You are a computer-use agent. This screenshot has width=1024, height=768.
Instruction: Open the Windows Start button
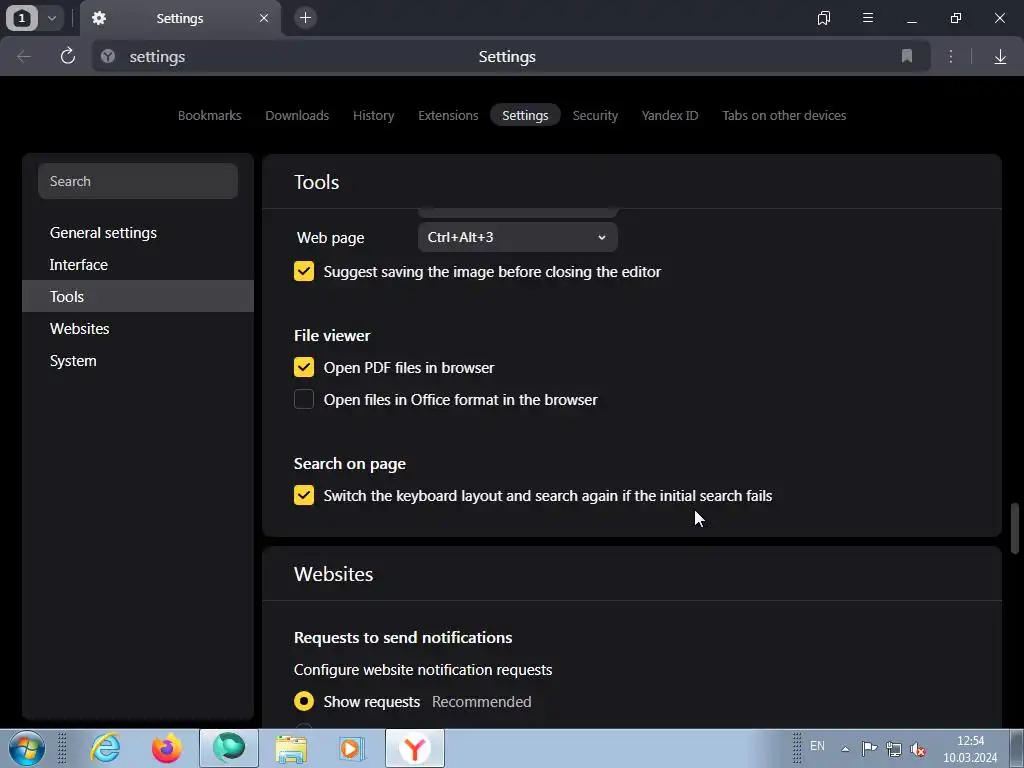click(26, 748)
